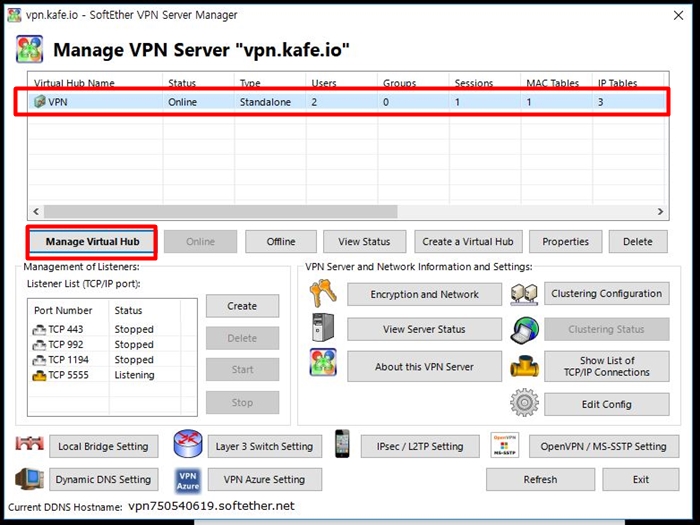
Task: Click the gear icon beside Edit Config
Action: (524, 402)
